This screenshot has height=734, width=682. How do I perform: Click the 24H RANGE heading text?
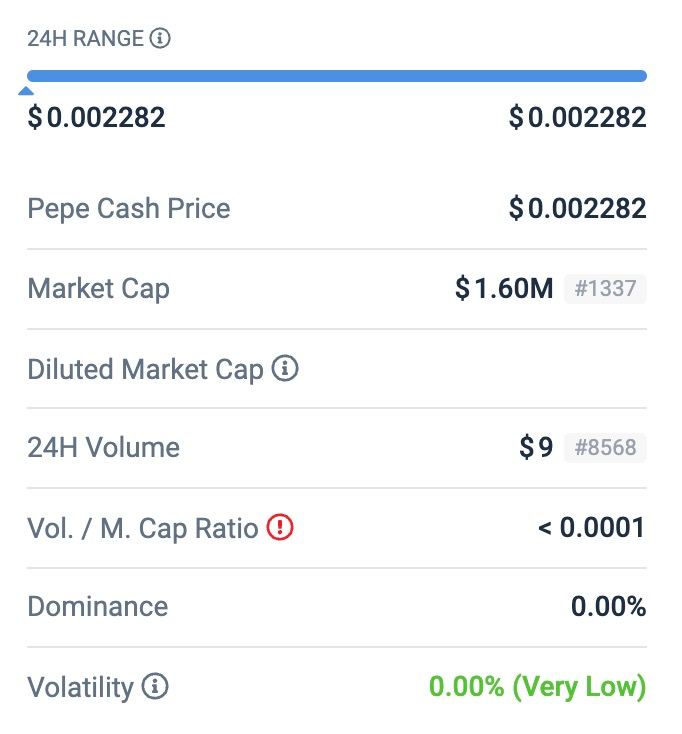click(85, 38)
